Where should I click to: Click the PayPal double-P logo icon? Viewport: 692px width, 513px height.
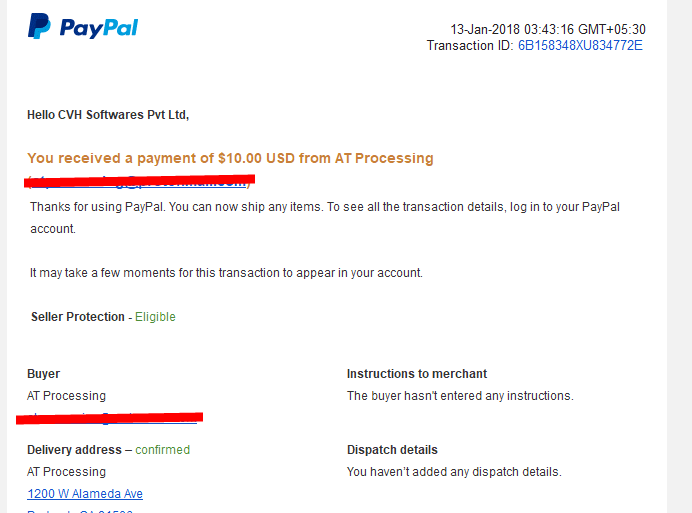point(39,26)
